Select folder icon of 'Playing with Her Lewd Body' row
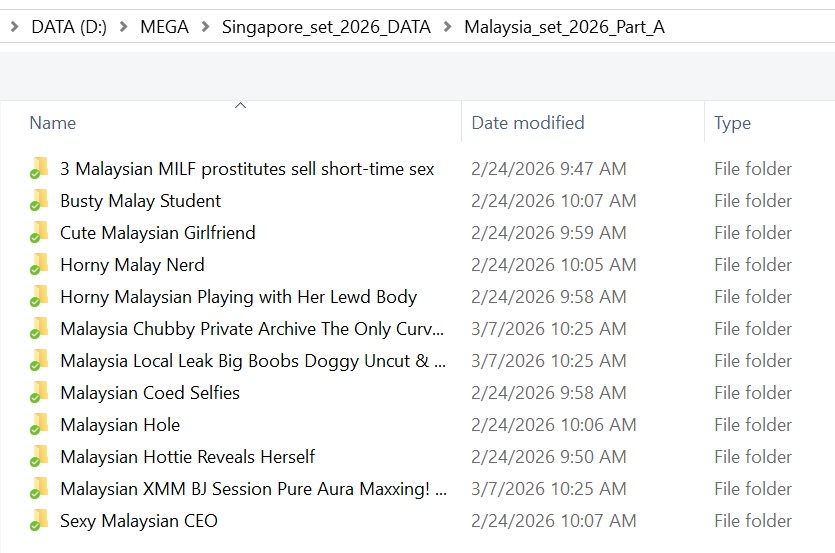 click(x=39, y=296)
